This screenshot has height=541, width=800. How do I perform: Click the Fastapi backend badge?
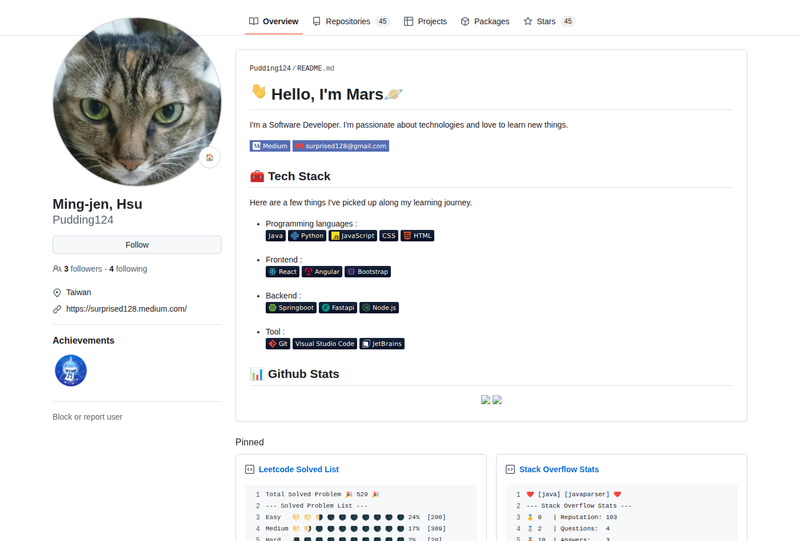click(338, 308)
